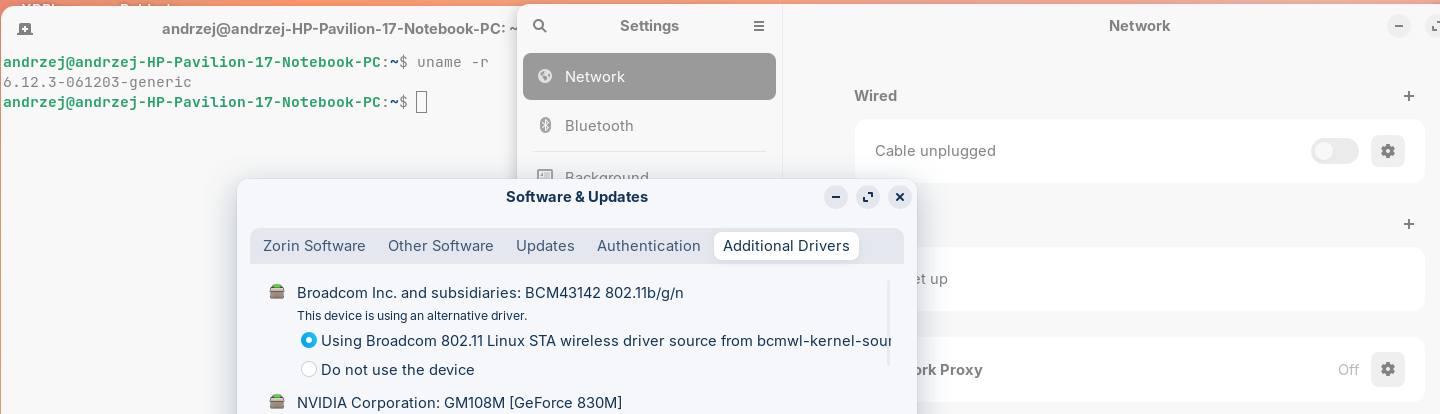1440x414 pixels.
Task: Click the terminal command prompt cursor
Action: point(421,102)
